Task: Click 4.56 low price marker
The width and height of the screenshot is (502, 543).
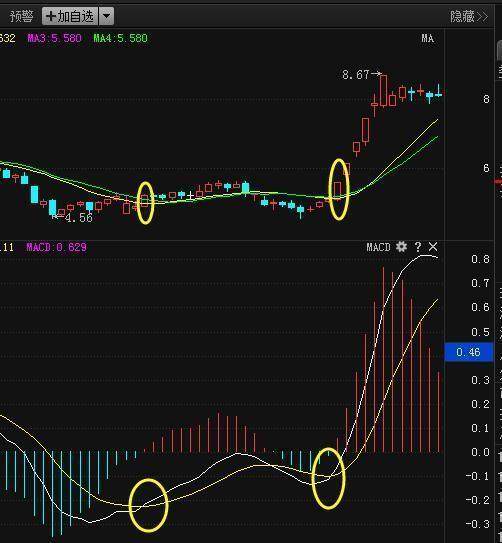Action: point(79,217)
